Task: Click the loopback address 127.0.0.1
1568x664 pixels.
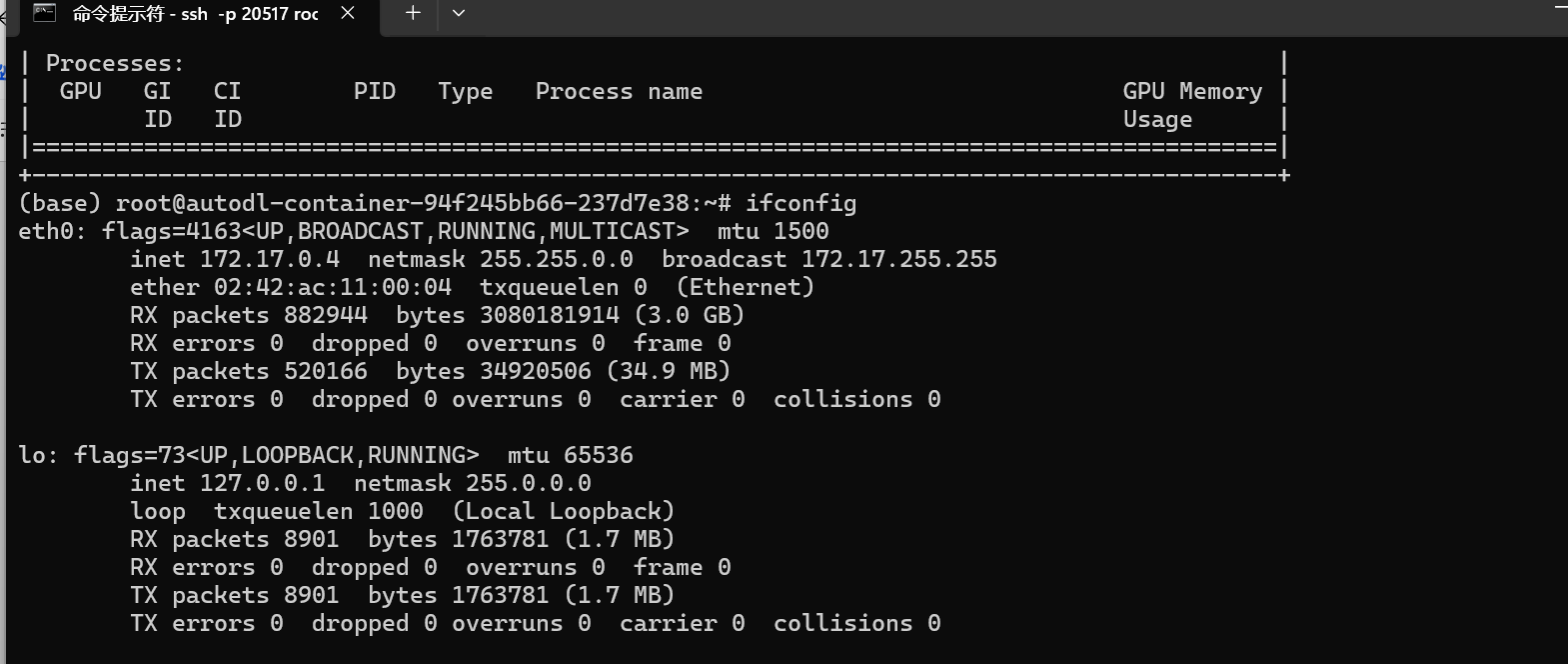Action: click(262, 483)
